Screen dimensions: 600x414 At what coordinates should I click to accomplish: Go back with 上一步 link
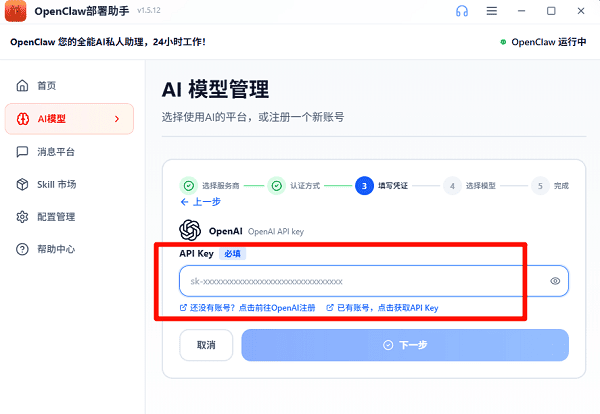[201, 202]
